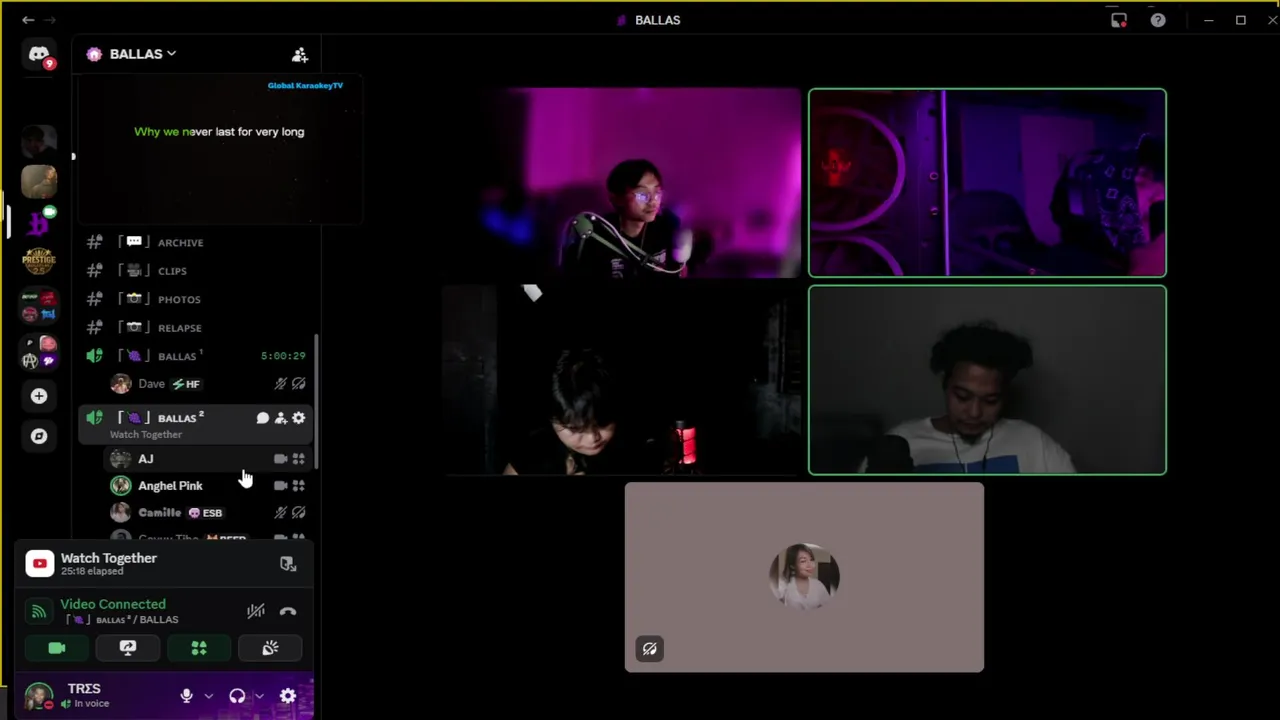Click the 5:00:29 channel timer
Screen dimensions: 1280x720
(283, 356)
